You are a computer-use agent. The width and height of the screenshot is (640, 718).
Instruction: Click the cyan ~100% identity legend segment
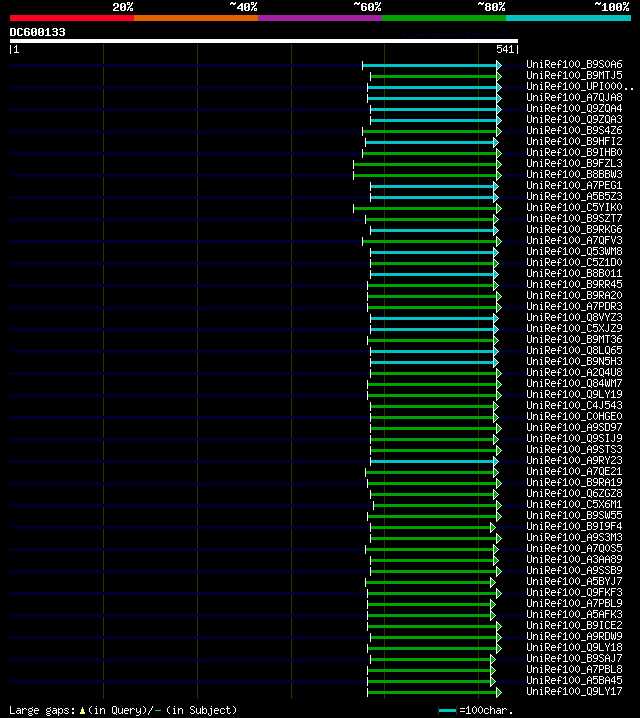coord(568,18)
